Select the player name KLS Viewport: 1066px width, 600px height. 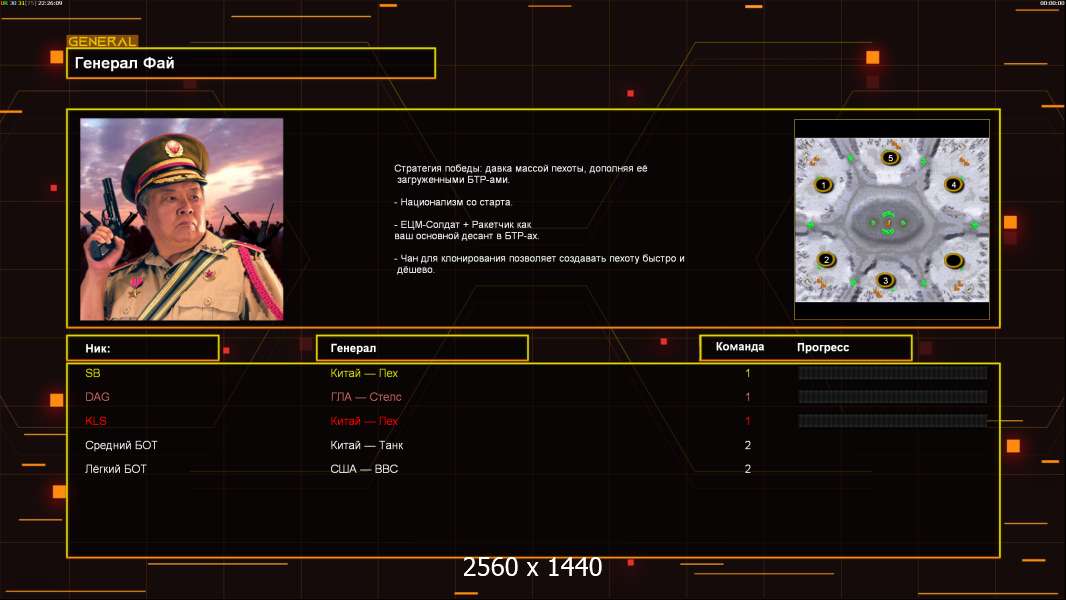coord(96,421)
